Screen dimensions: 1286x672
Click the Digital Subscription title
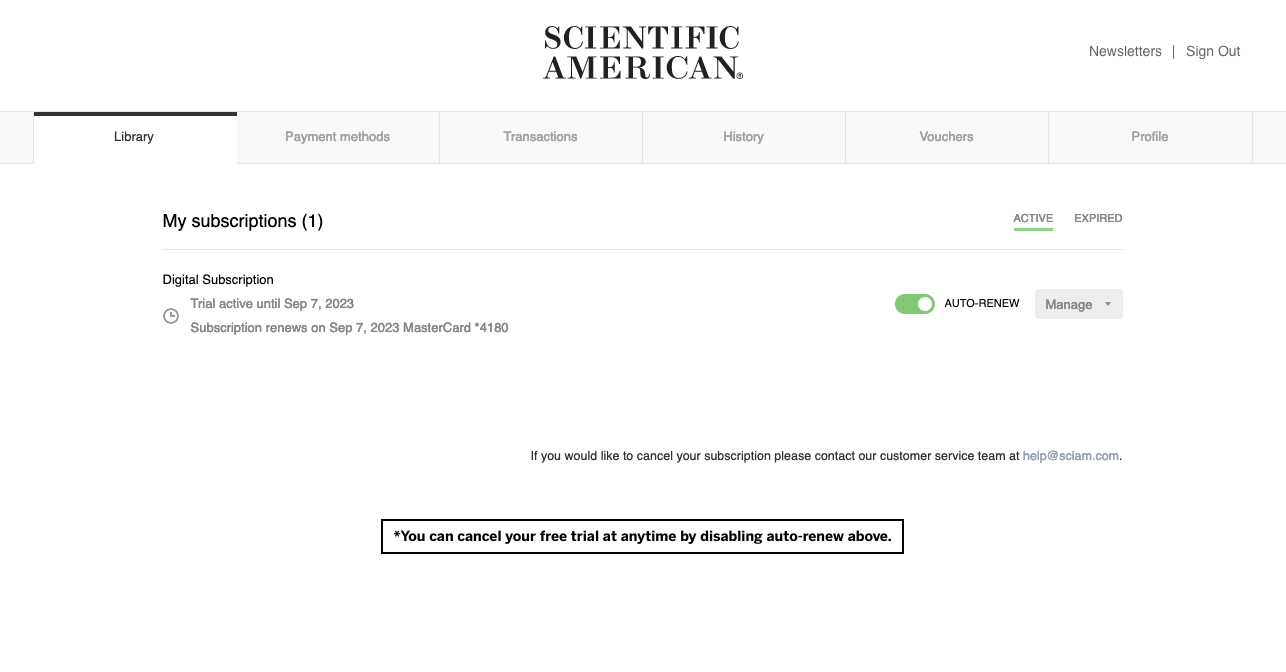(218, 280)
